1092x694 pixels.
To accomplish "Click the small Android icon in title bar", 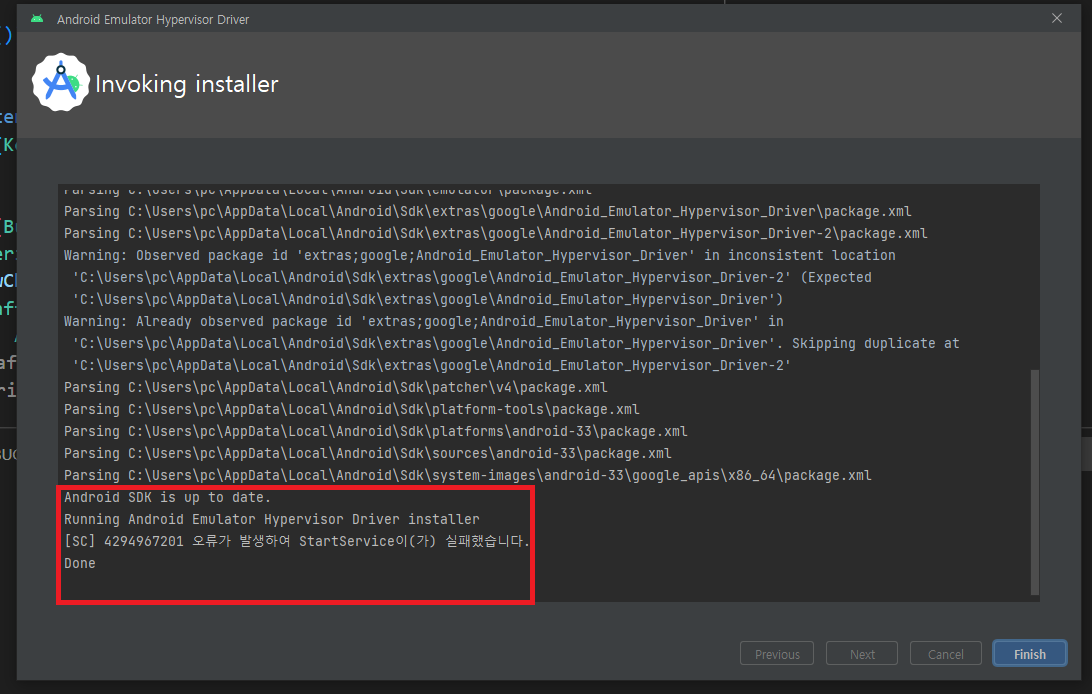I will coord(37,19).
